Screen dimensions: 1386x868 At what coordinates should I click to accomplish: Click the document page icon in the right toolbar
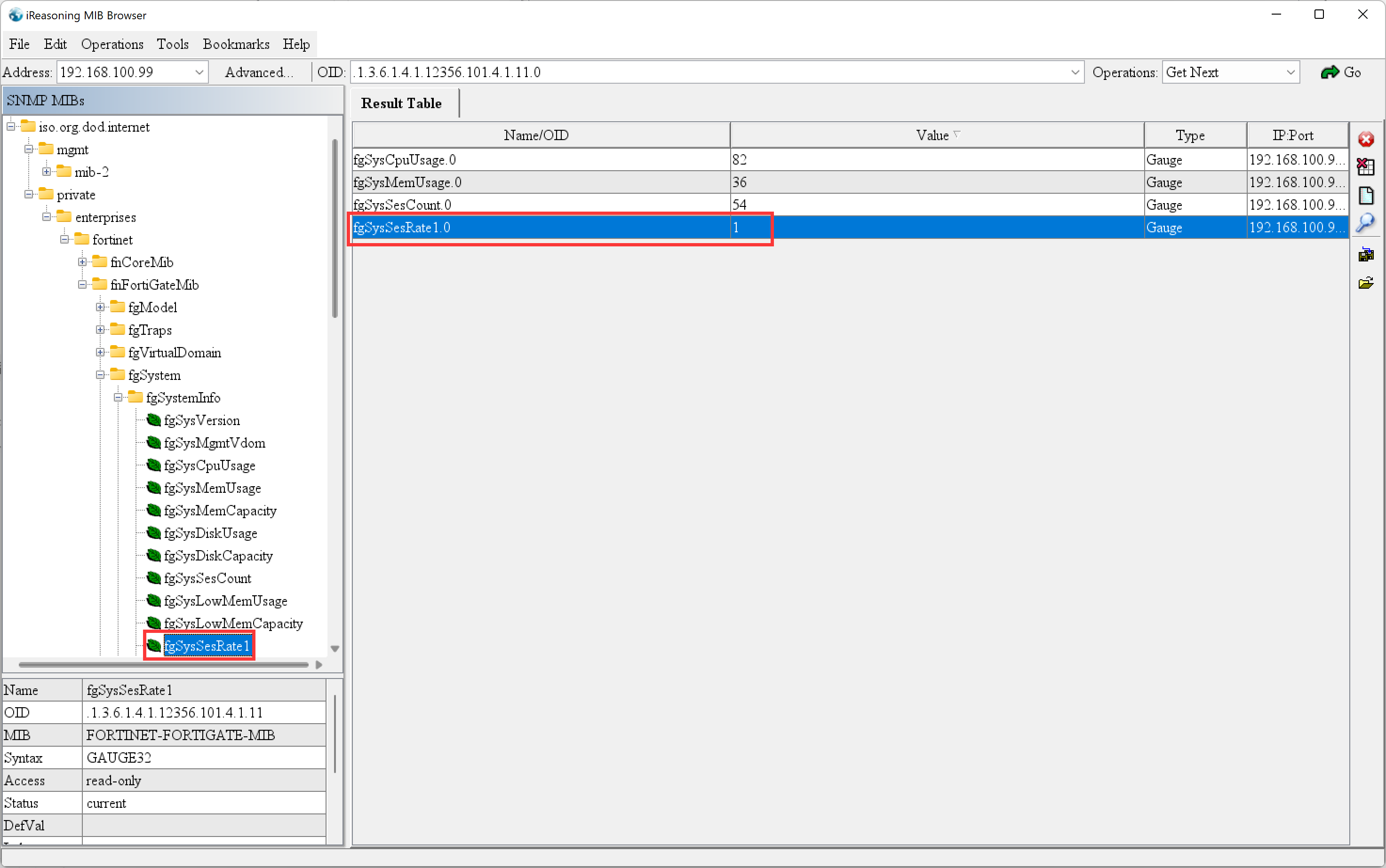(1365, 195)
